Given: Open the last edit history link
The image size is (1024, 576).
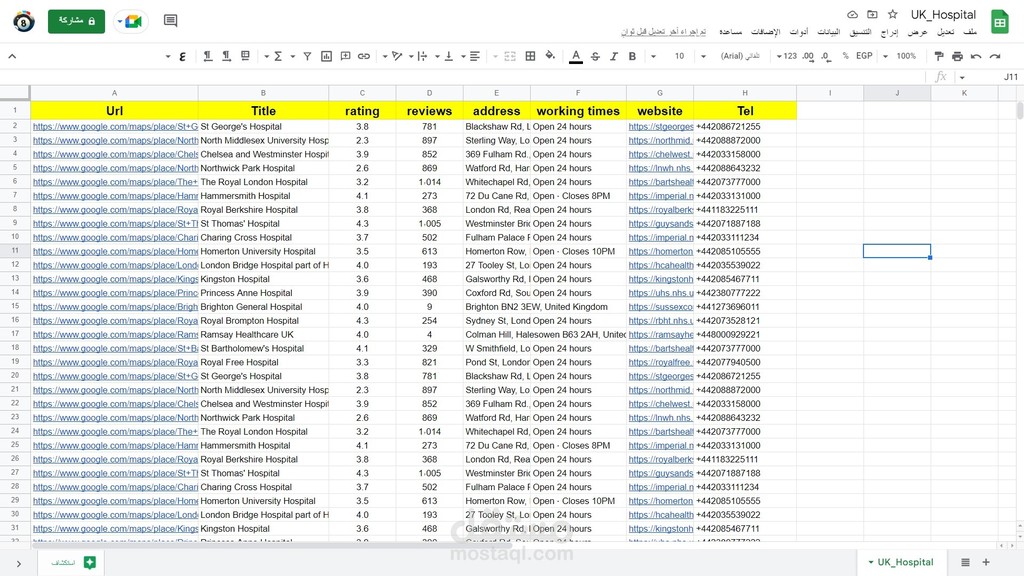Looking at the screenshot, I should click(663, 32).
